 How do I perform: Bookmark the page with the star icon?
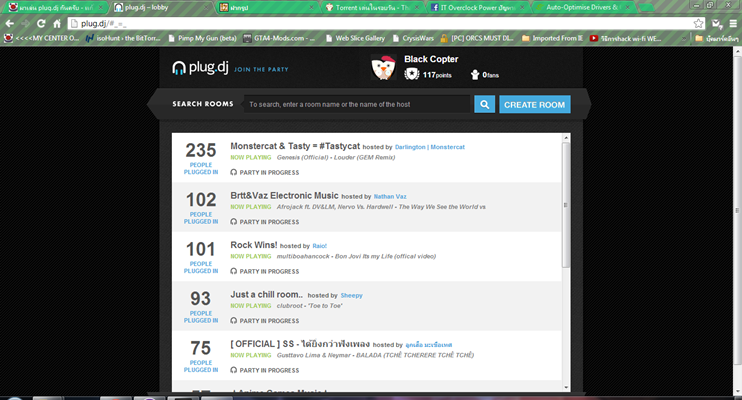[x=698, y=23]
